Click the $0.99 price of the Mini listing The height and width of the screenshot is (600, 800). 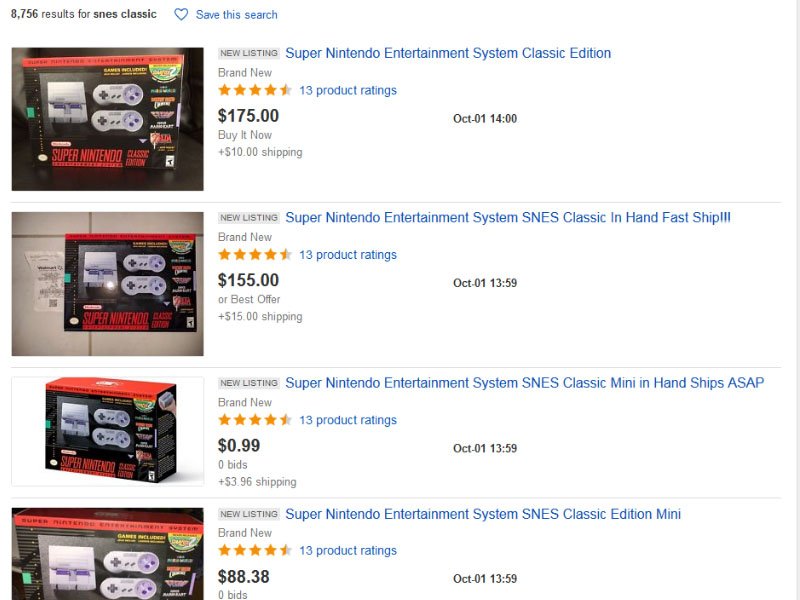[239, 446]
